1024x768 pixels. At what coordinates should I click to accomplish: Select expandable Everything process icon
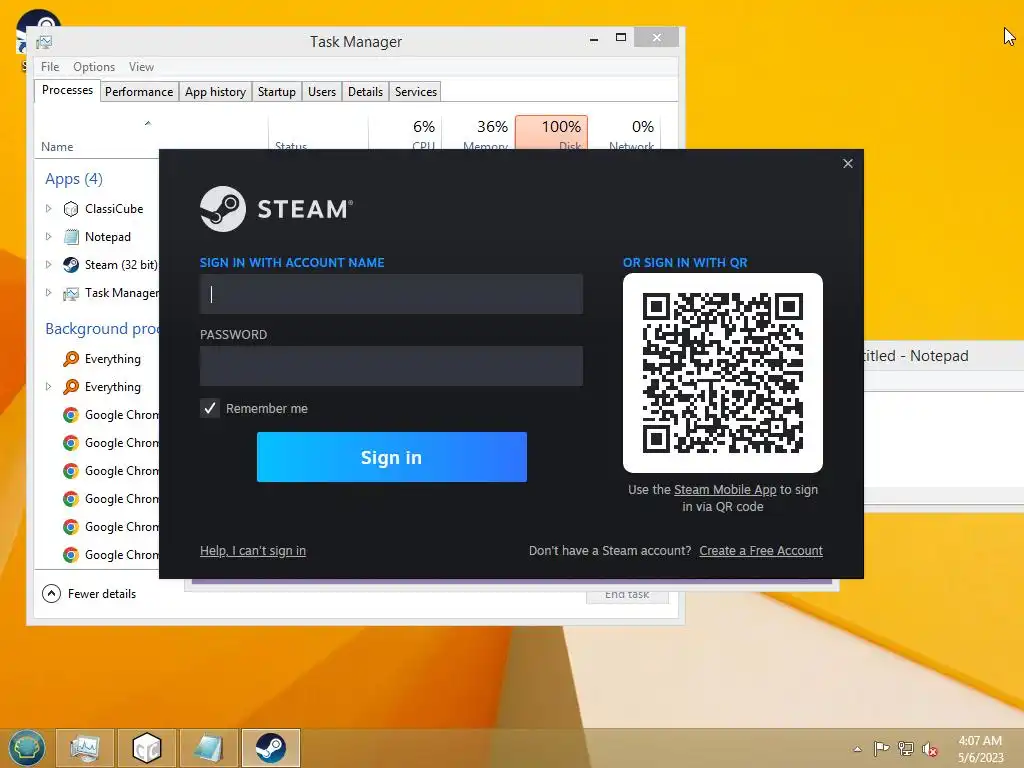71,387
